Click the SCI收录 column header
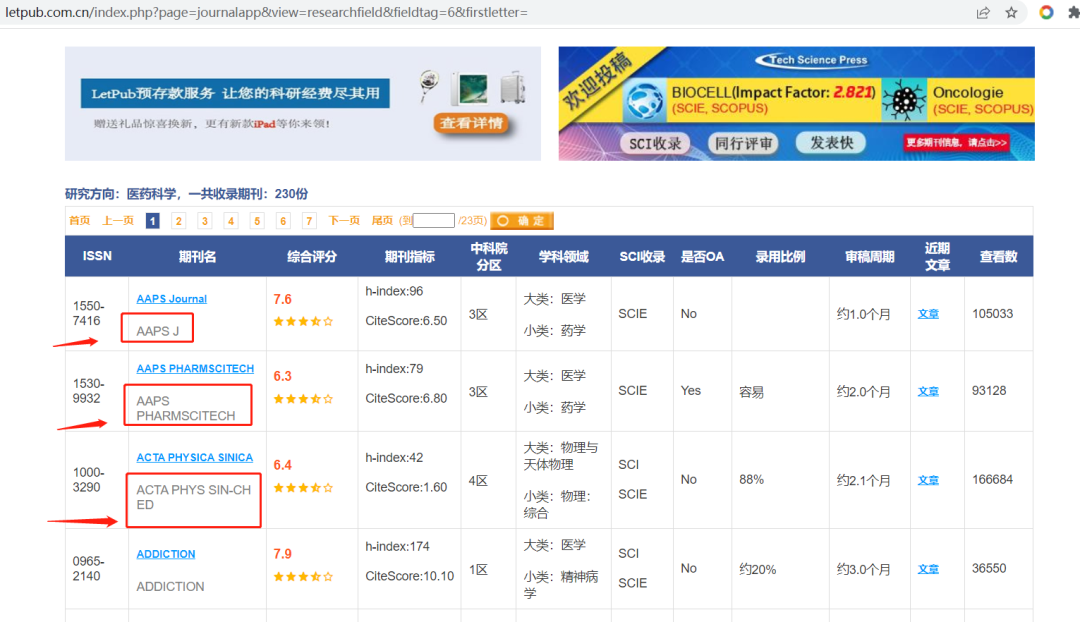This screenshot has width=1080, height=622. click(642, 257)
